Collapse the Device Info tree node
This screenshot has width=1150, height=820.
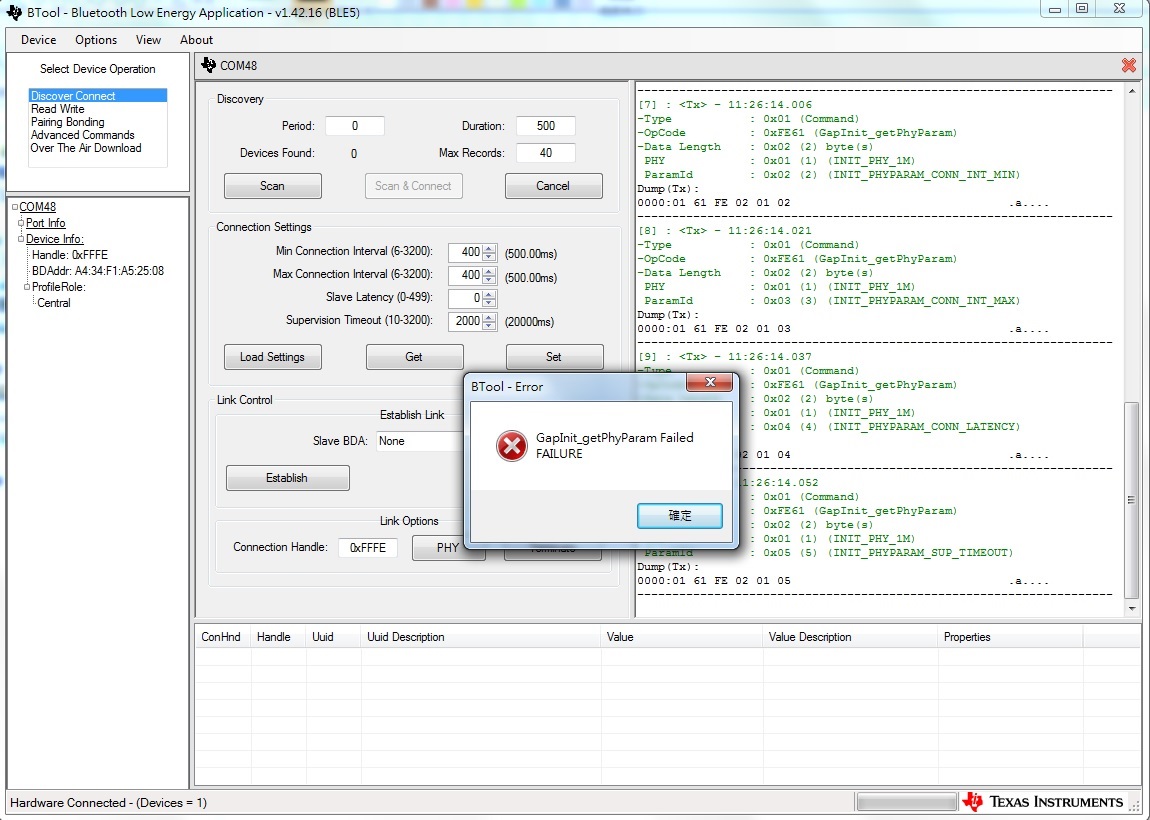pyautogui.click(x=21, y=239)
